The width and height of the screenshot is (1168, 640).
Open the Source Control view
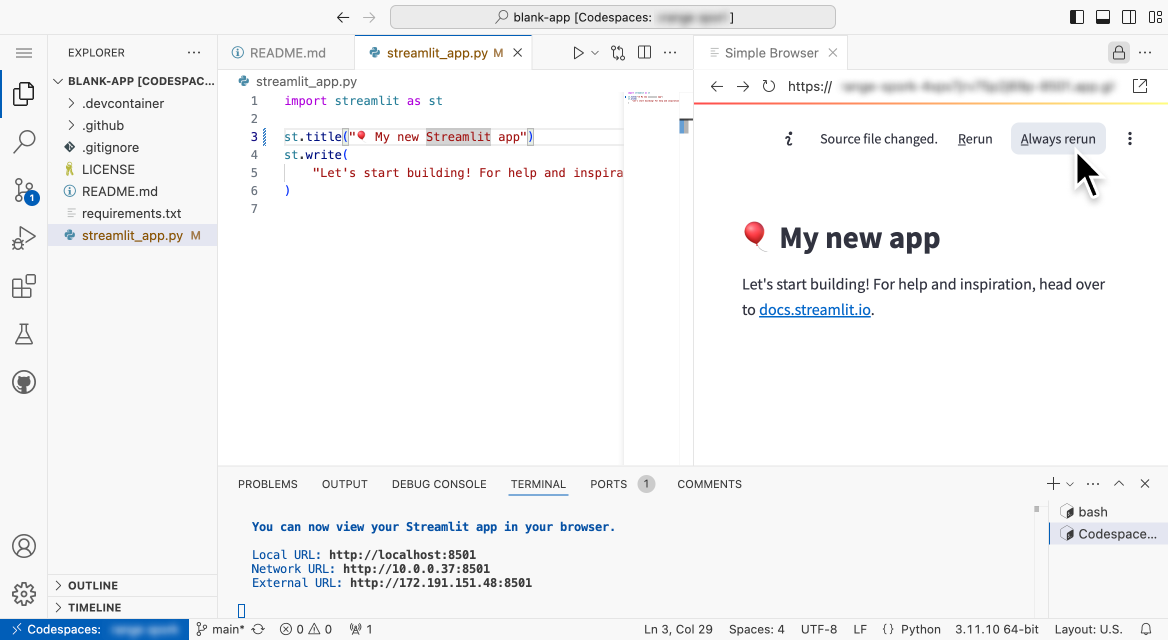[24, 190]
